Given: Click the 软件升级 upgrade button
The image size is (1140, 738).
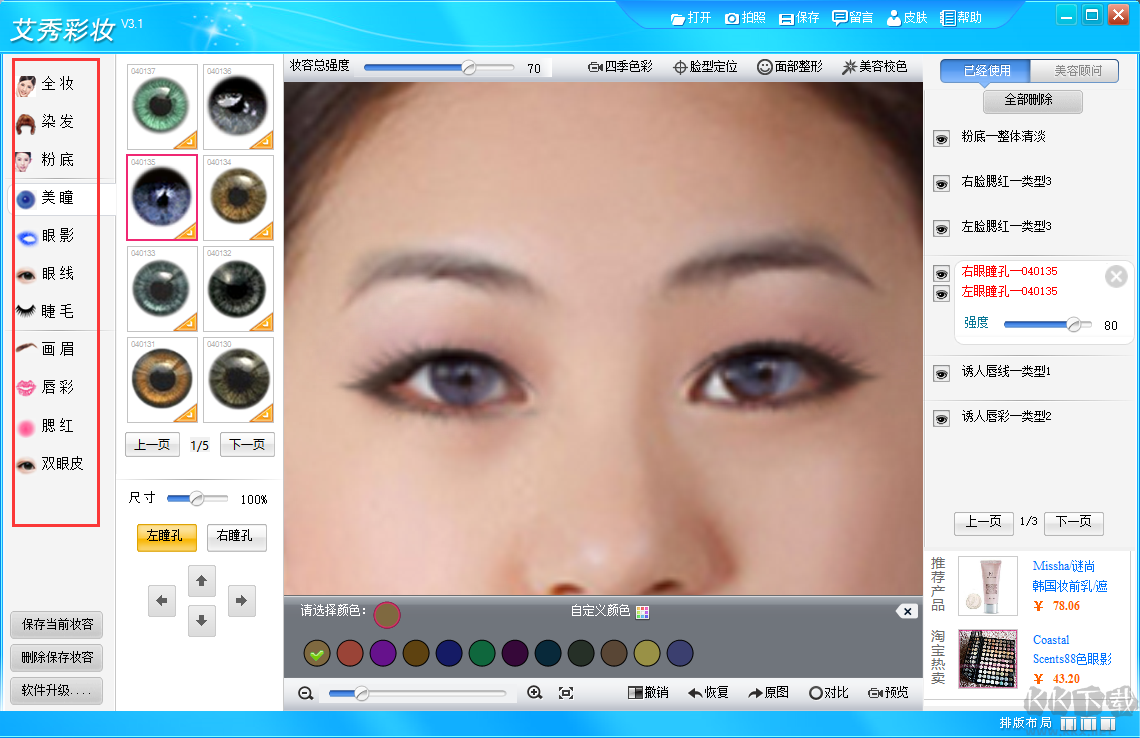Looking at the screenshot, I should click(x=55, y=690).
